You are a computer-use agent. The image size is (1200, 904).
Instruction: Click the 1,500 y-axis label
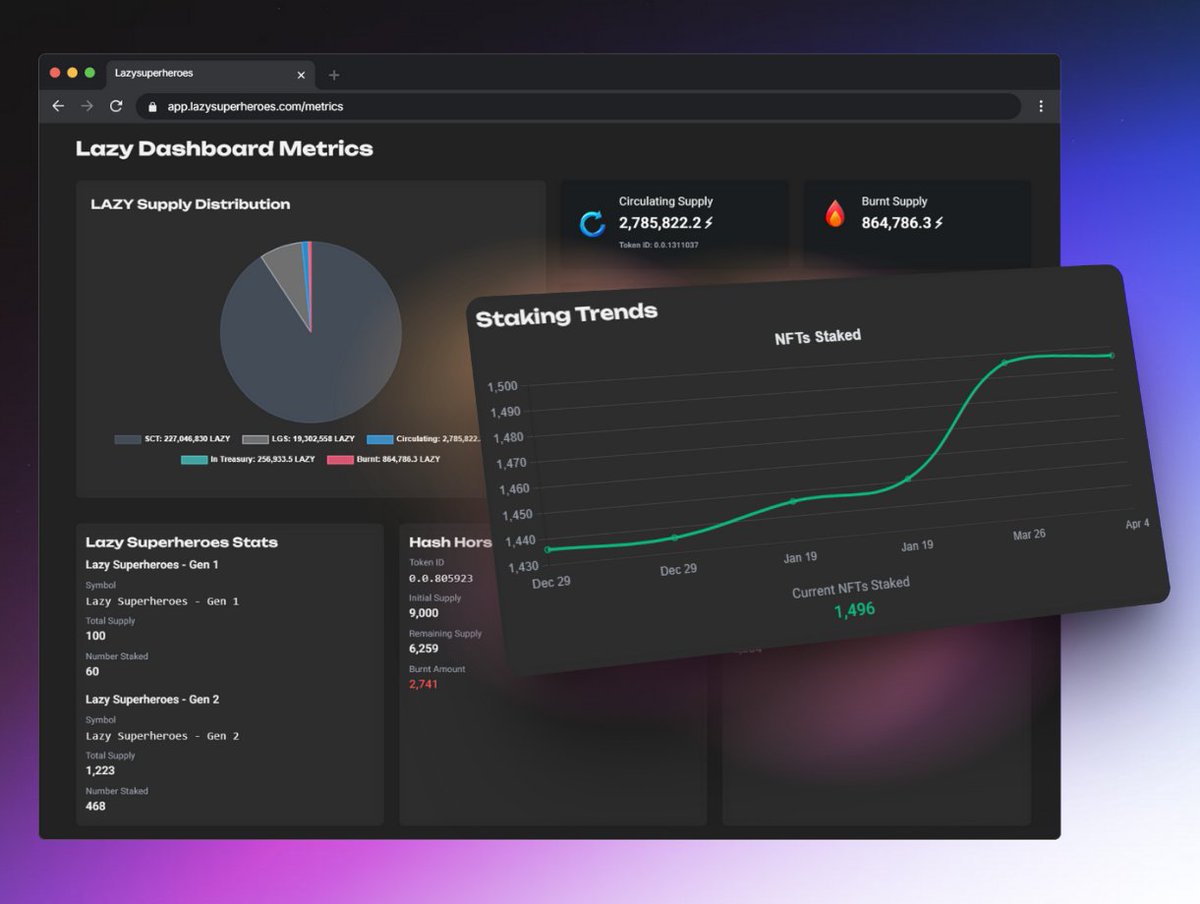pyautogui.click(x=503, y=387)
